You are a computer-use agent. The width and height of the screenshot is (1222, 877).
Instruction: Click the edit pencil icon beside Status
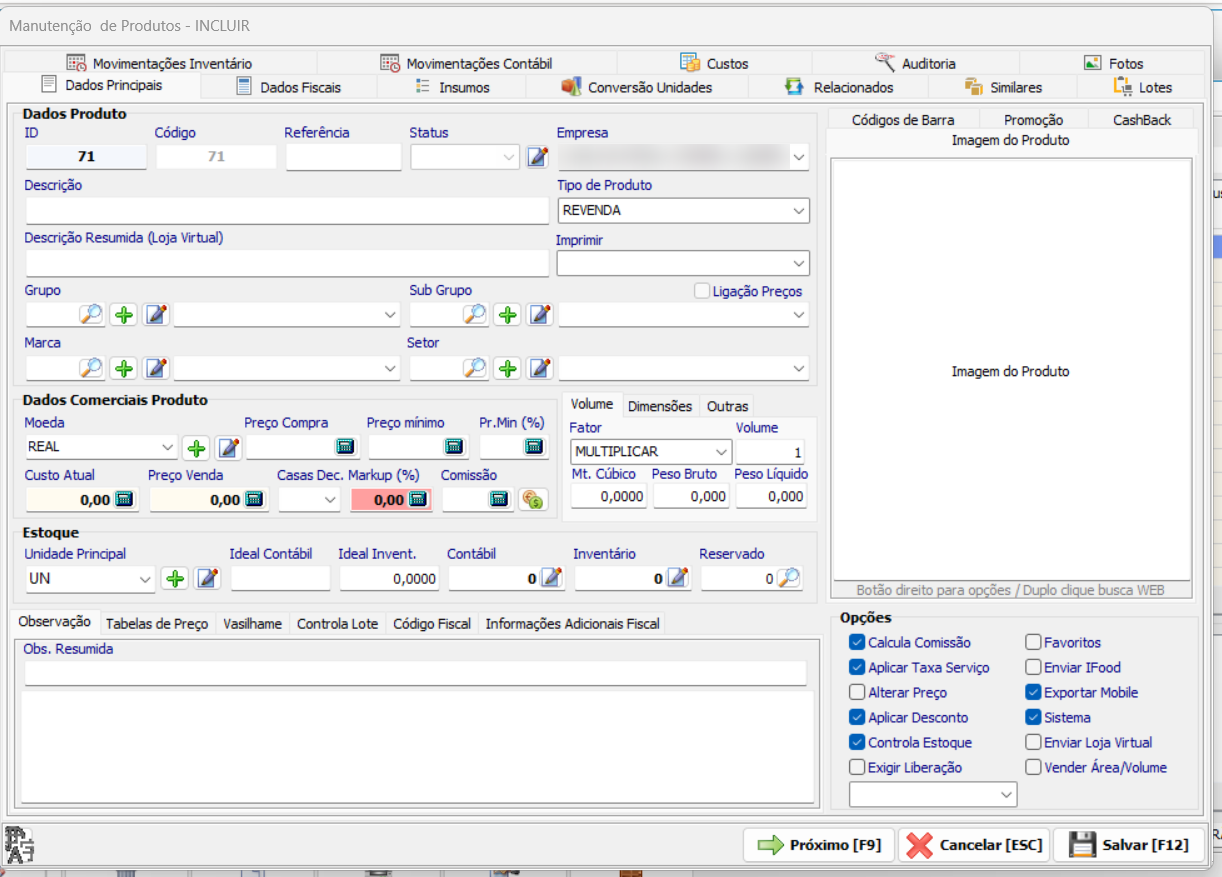click(538, 157)
